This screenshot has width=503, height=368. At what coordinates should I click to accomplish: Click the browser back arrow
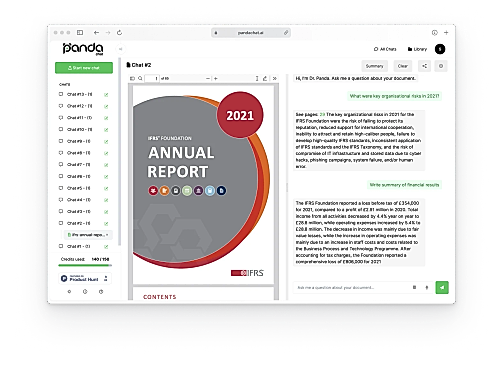click(96, 33)
